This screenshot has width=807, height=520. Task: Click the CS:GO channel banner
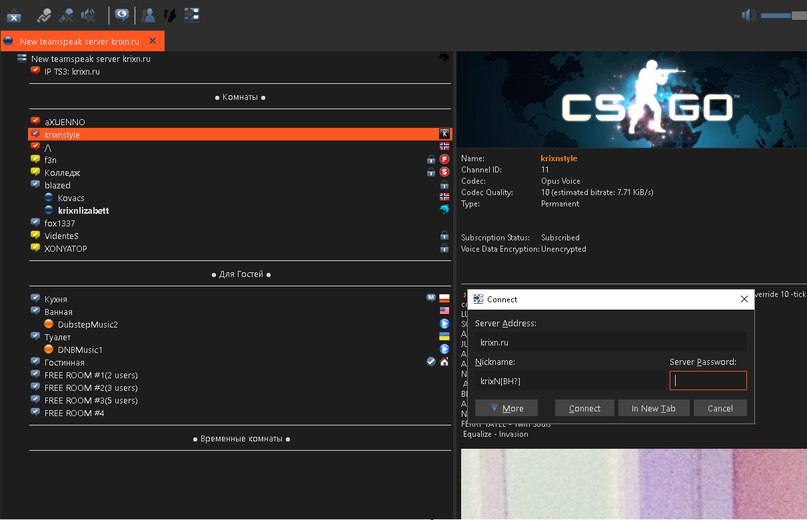tap(631, 100)
